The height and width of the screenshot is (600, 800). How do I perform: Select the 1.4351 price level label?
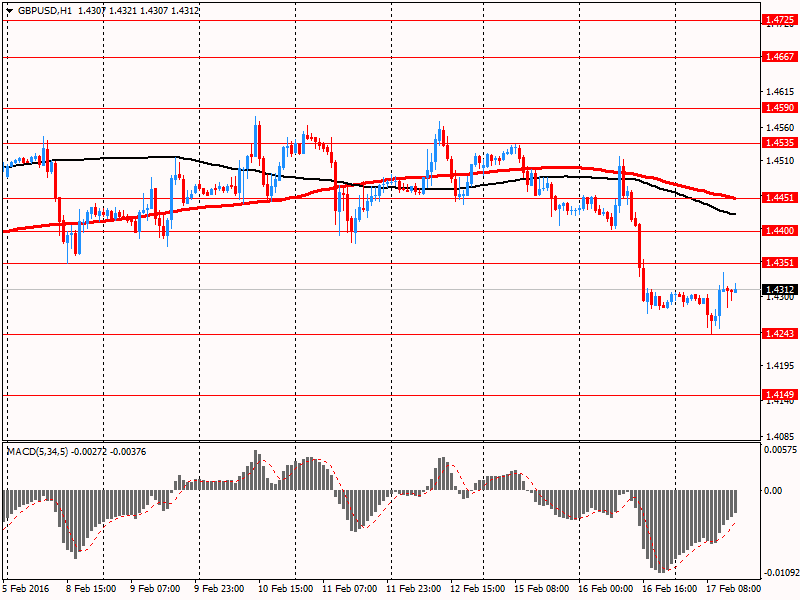click(x=778, y=263)
